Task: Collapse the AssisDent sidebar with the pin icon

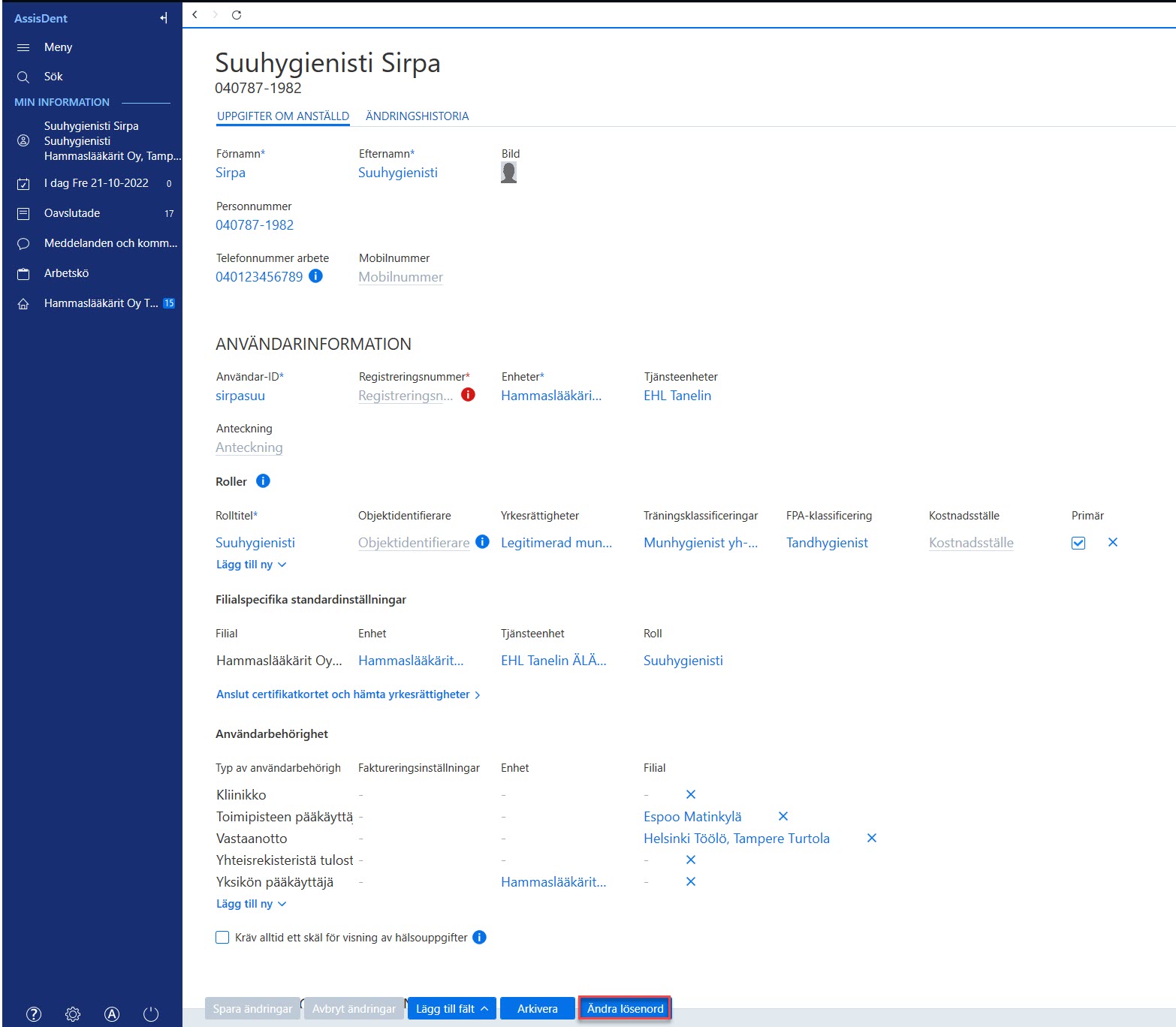Action: coord(164,18)
